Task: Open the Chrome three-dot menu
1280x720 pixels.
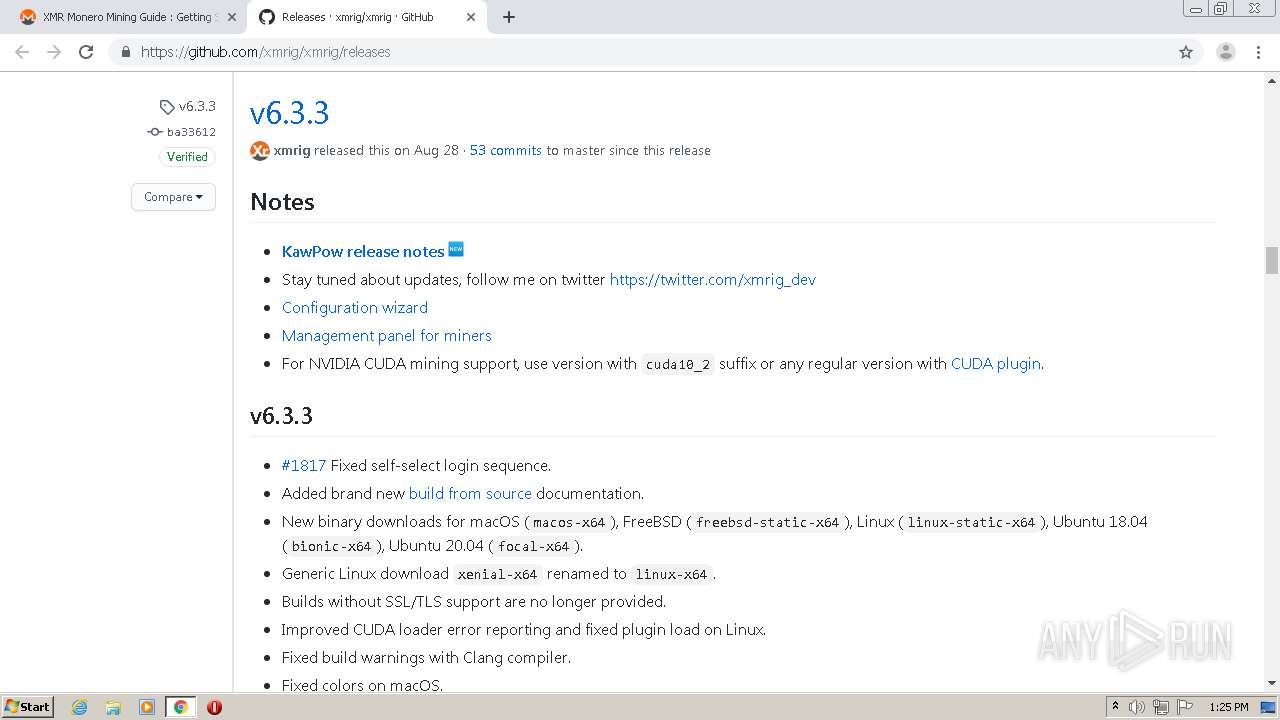Action: click(1258, 52)
